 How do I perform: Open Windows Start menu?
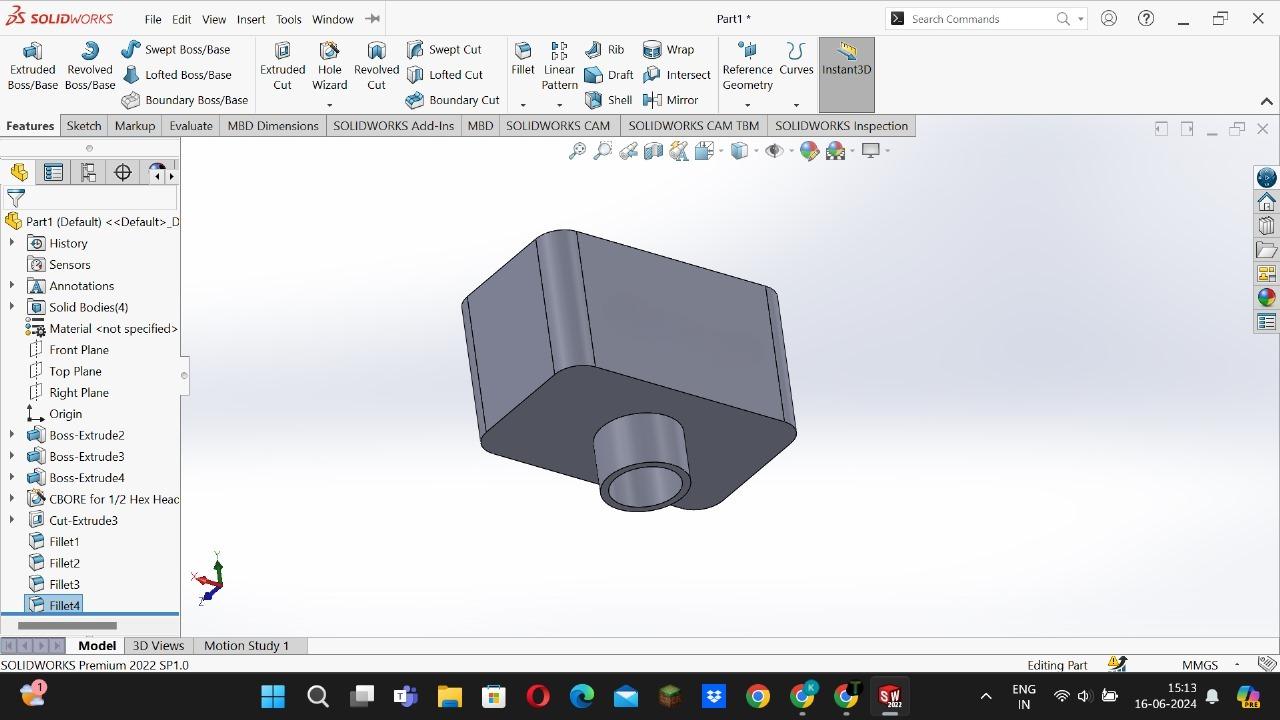pyautogui.click(x=273, y=696)
